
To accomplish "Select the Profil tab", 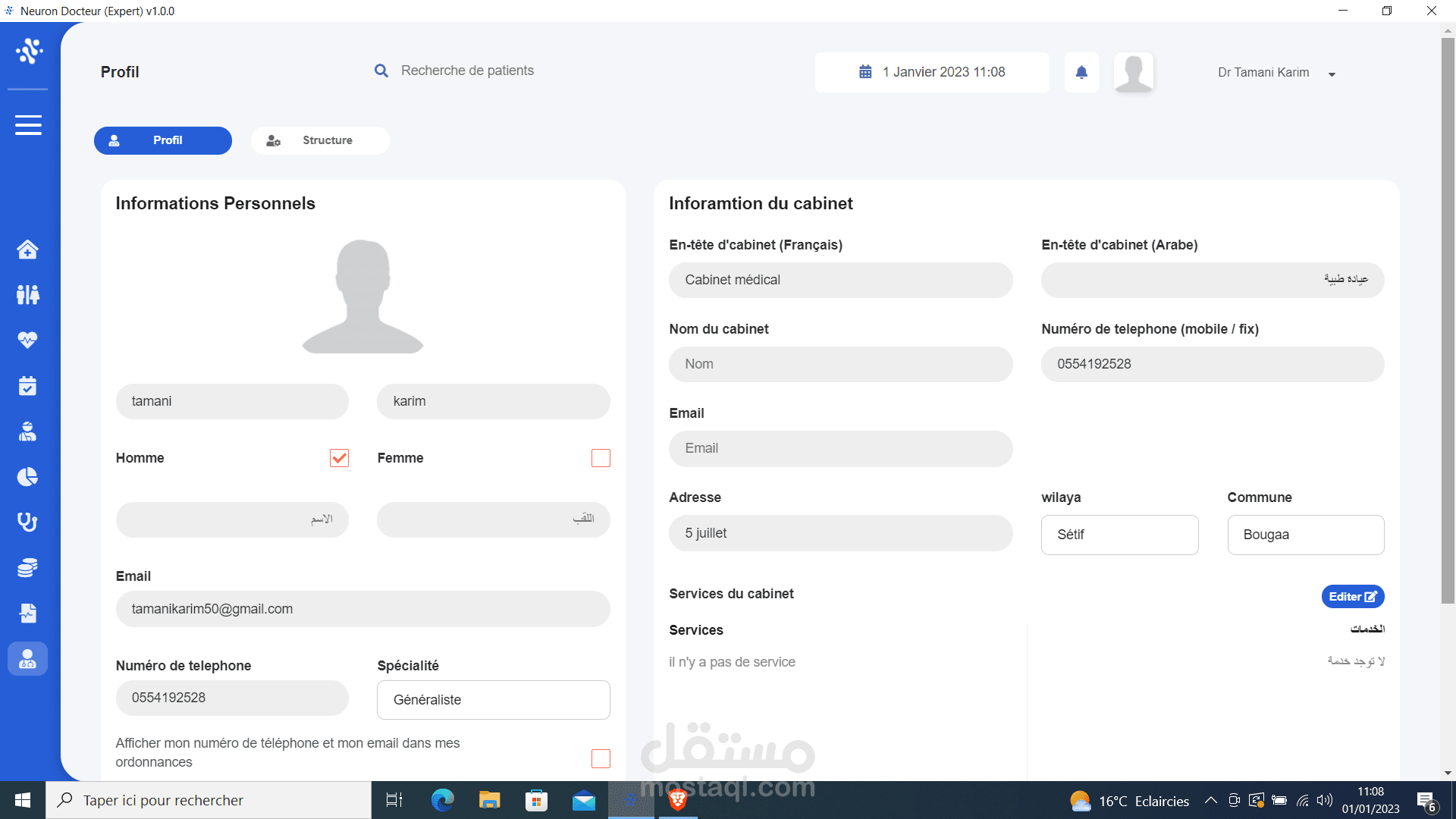I will point(163,140).
